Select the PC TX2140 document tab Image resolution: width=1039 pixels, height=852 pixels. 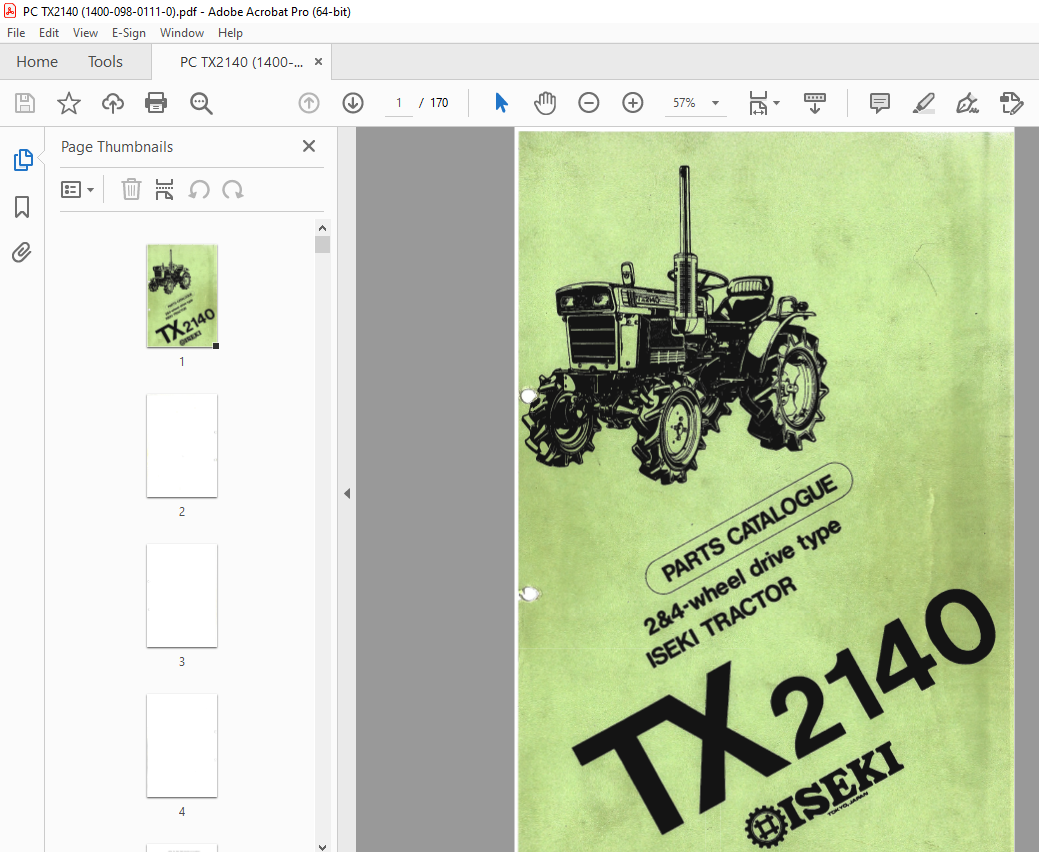click(x=241, y=62)
